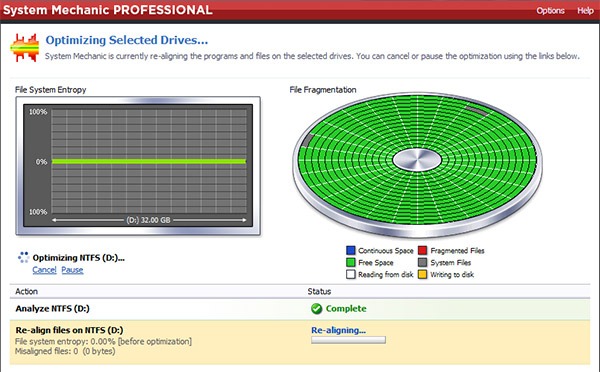Click the System Mechanic waveform logo icon
This screenshot has height=372, width=600.
point(24,48)
